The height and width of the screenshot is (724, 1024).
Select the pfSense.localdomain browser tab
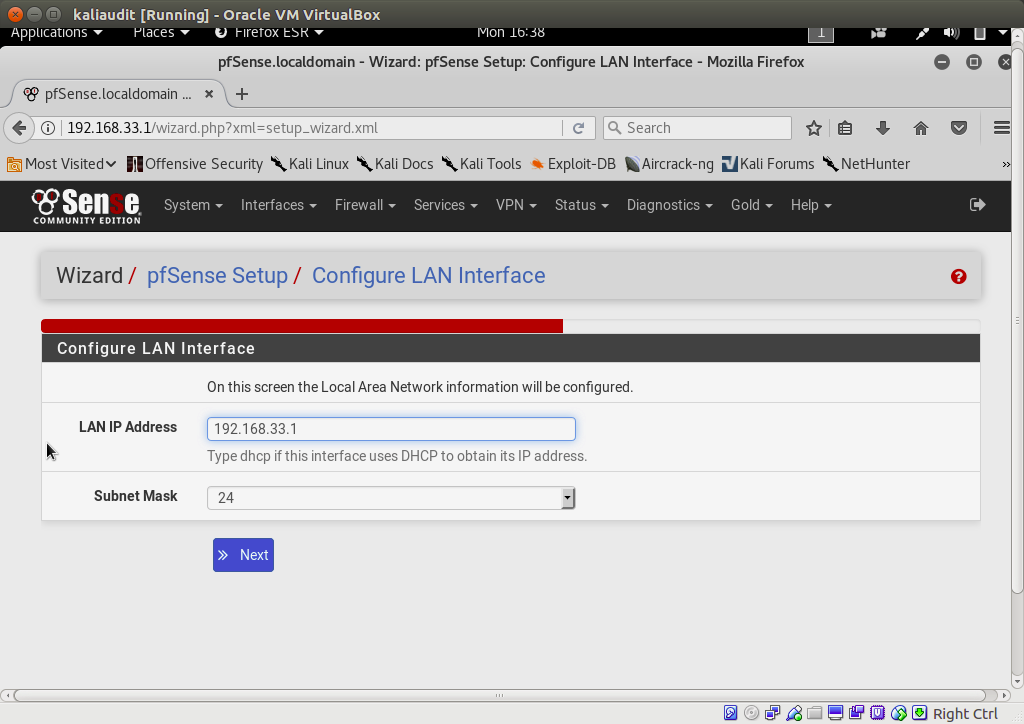pyautogui.click(x=118, y=94)
